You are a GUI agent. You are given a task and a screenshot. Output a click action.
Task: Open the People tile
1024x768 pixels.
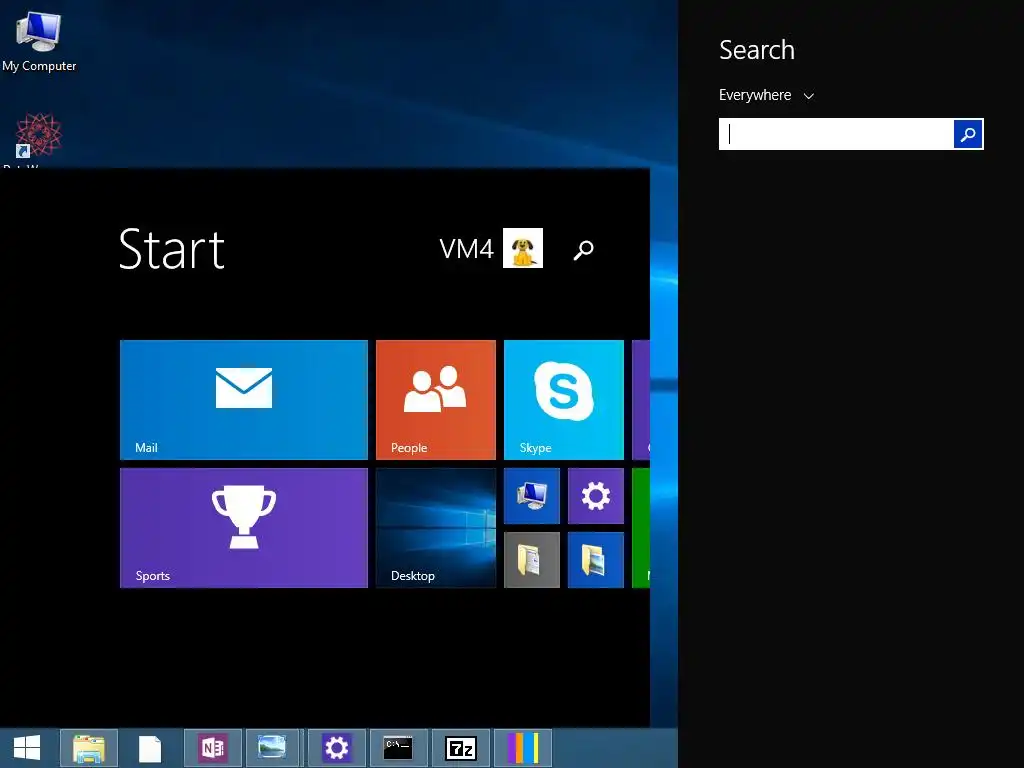(x=436, y=400)
